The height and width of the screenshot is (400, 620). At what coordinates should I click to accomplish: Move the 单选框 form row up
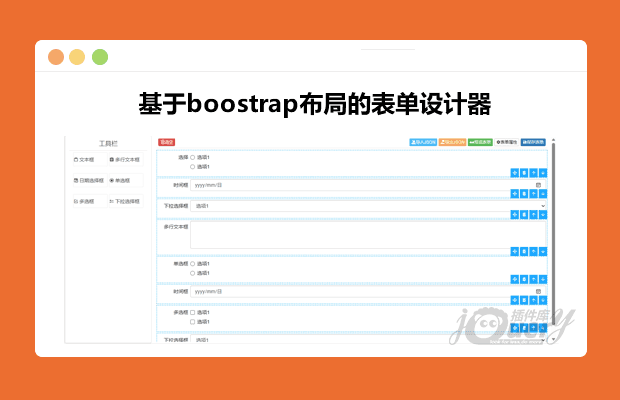point(533,279)
